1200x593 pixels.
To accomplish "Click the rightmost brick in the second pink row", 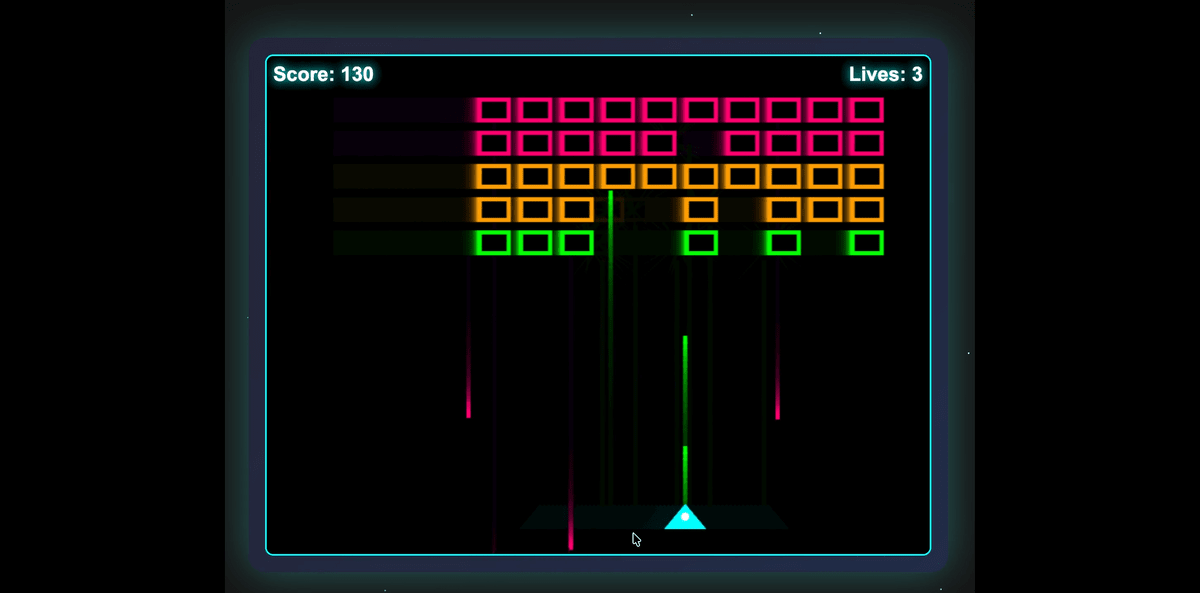I will 867,143.
